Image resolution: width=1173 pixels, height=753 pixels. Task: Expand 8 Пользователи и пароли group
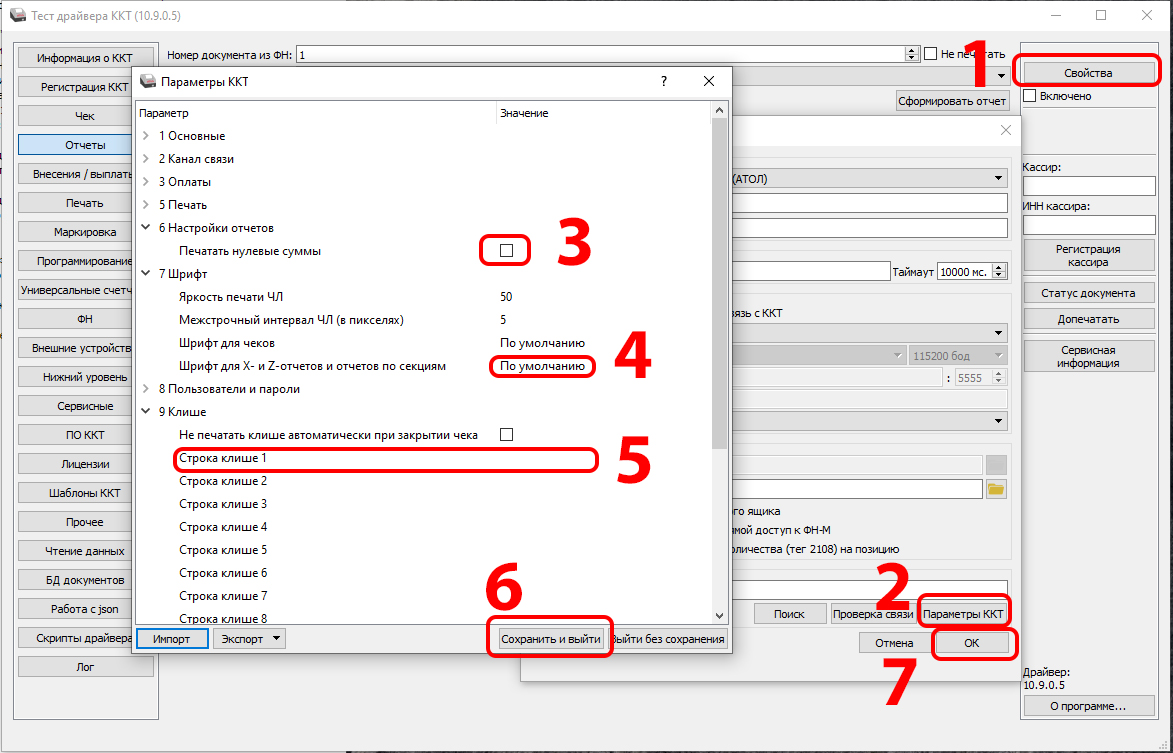146,389
